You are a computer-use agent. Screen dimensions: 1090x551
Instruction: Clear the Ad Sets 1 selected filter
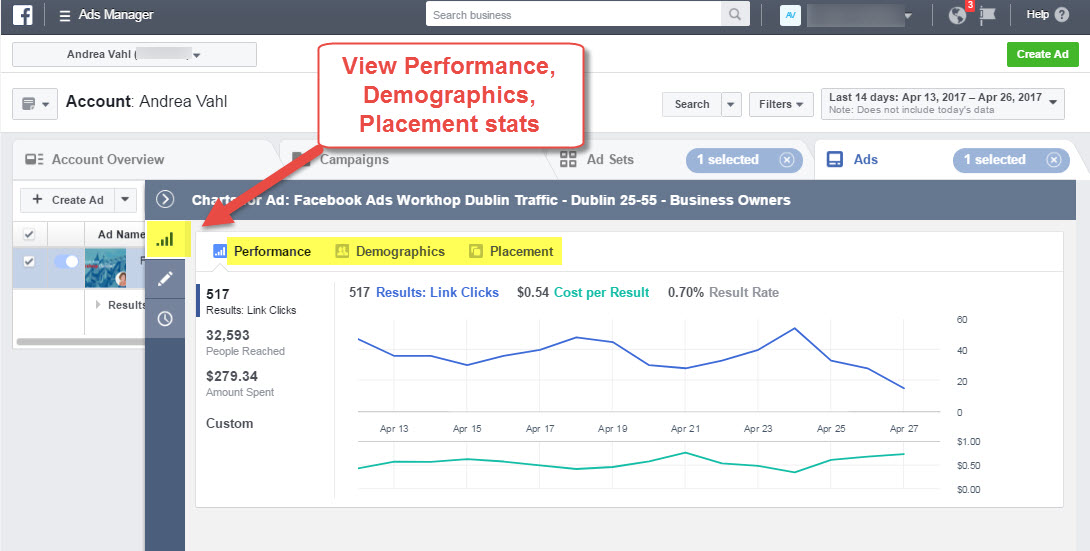point(786,160)
